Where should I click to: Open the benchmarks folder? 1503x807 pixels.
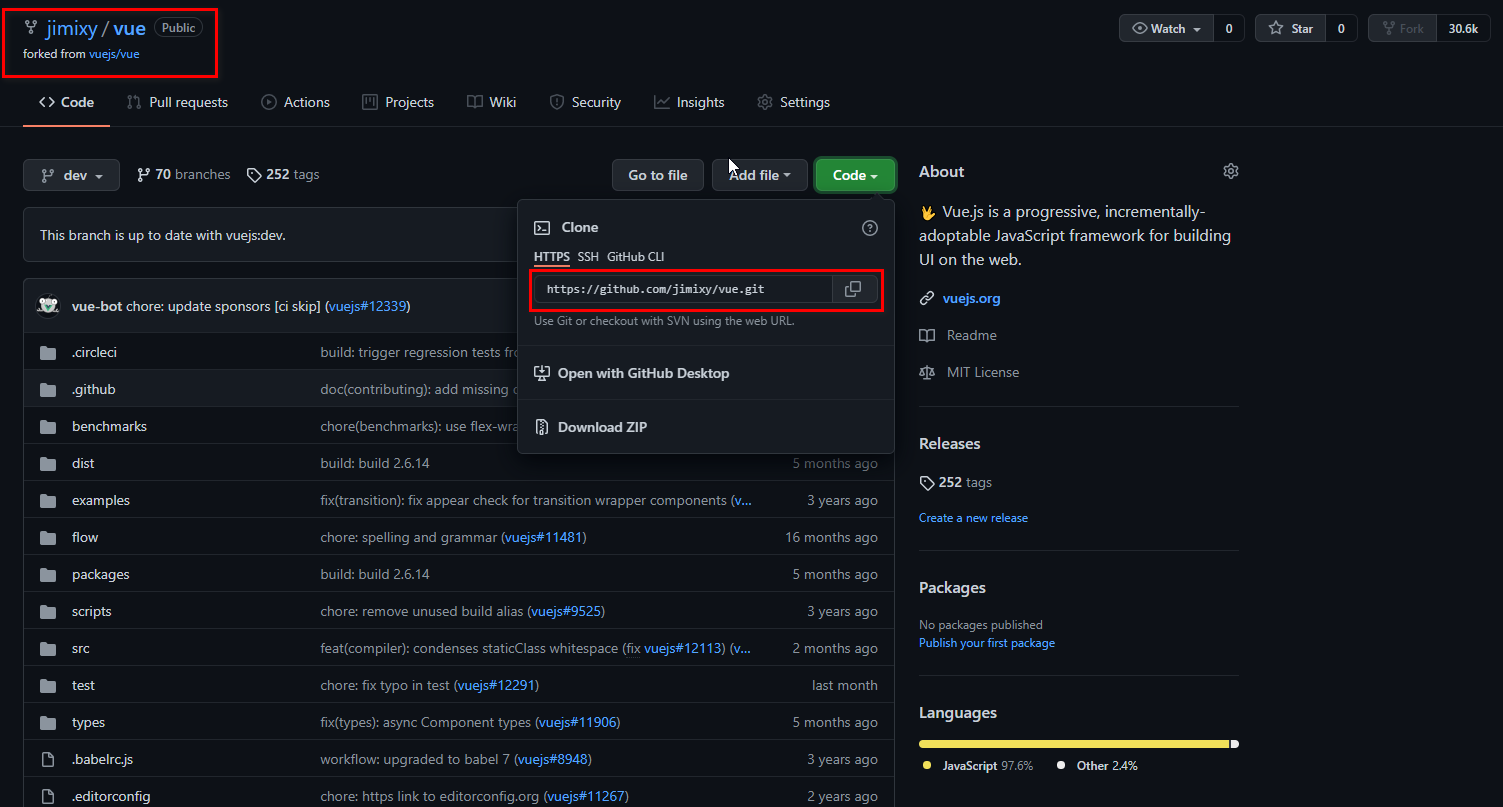(x=109, y=426)
